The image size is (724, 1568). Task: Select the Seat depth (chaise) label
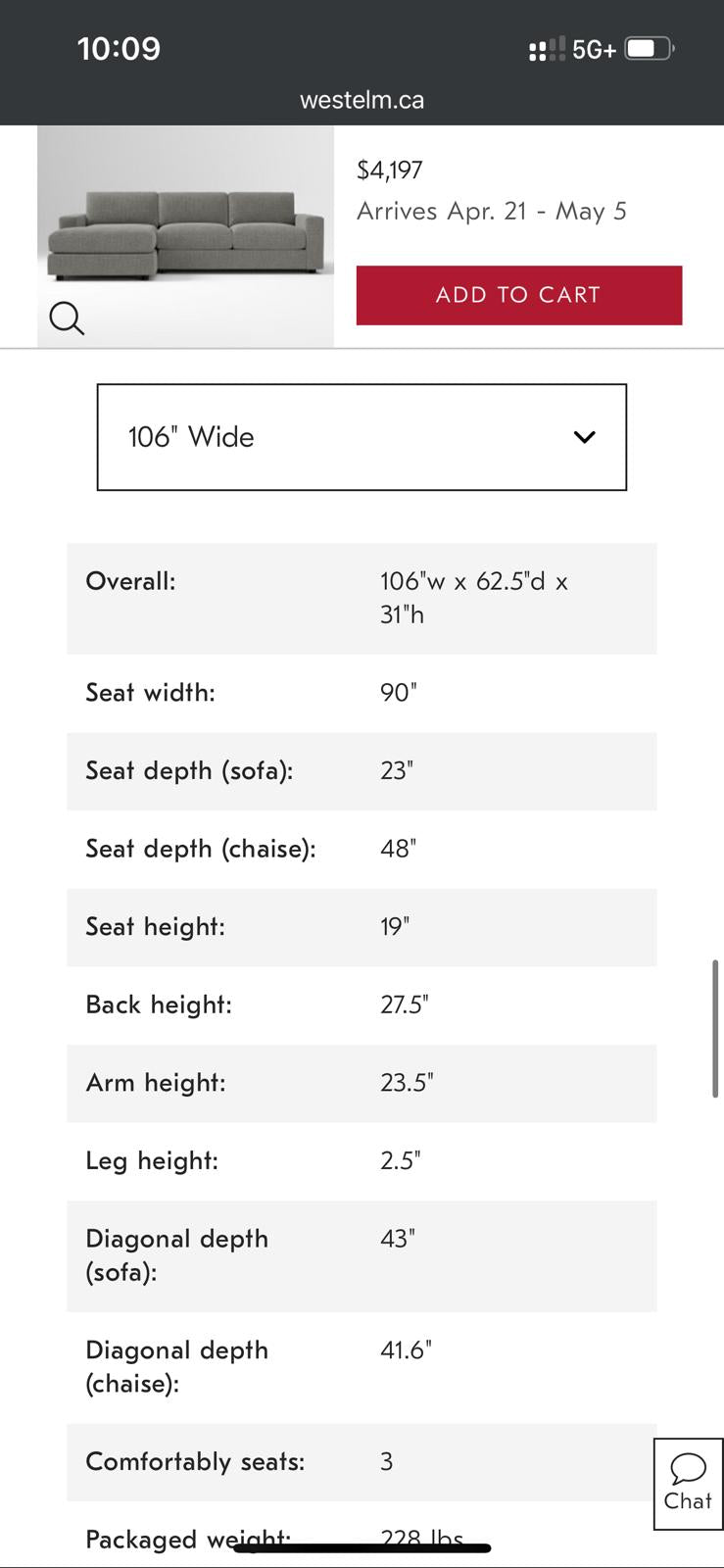click(x=200, y=849)
